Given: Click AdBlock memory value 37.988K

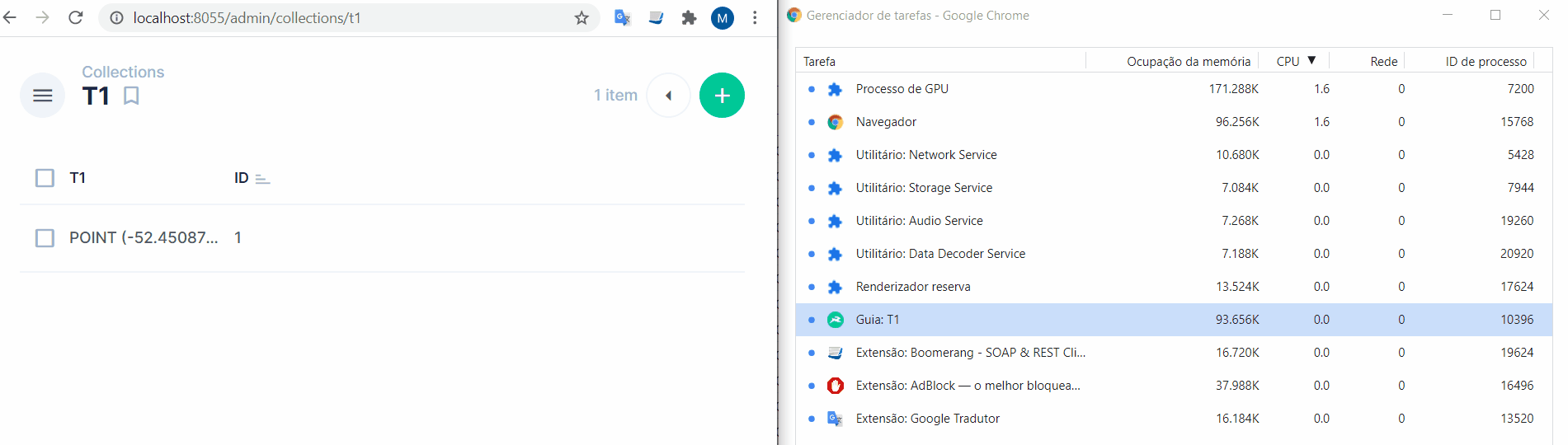Looking at the screenshot, I should click(1237, 386).
